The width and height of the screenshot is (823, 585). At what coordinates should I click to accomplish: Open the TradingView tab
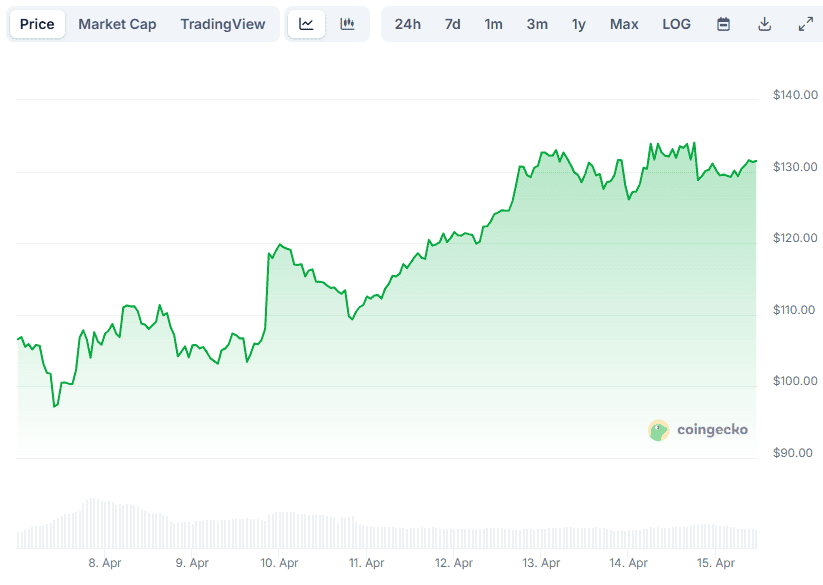(x=223, y=24)
